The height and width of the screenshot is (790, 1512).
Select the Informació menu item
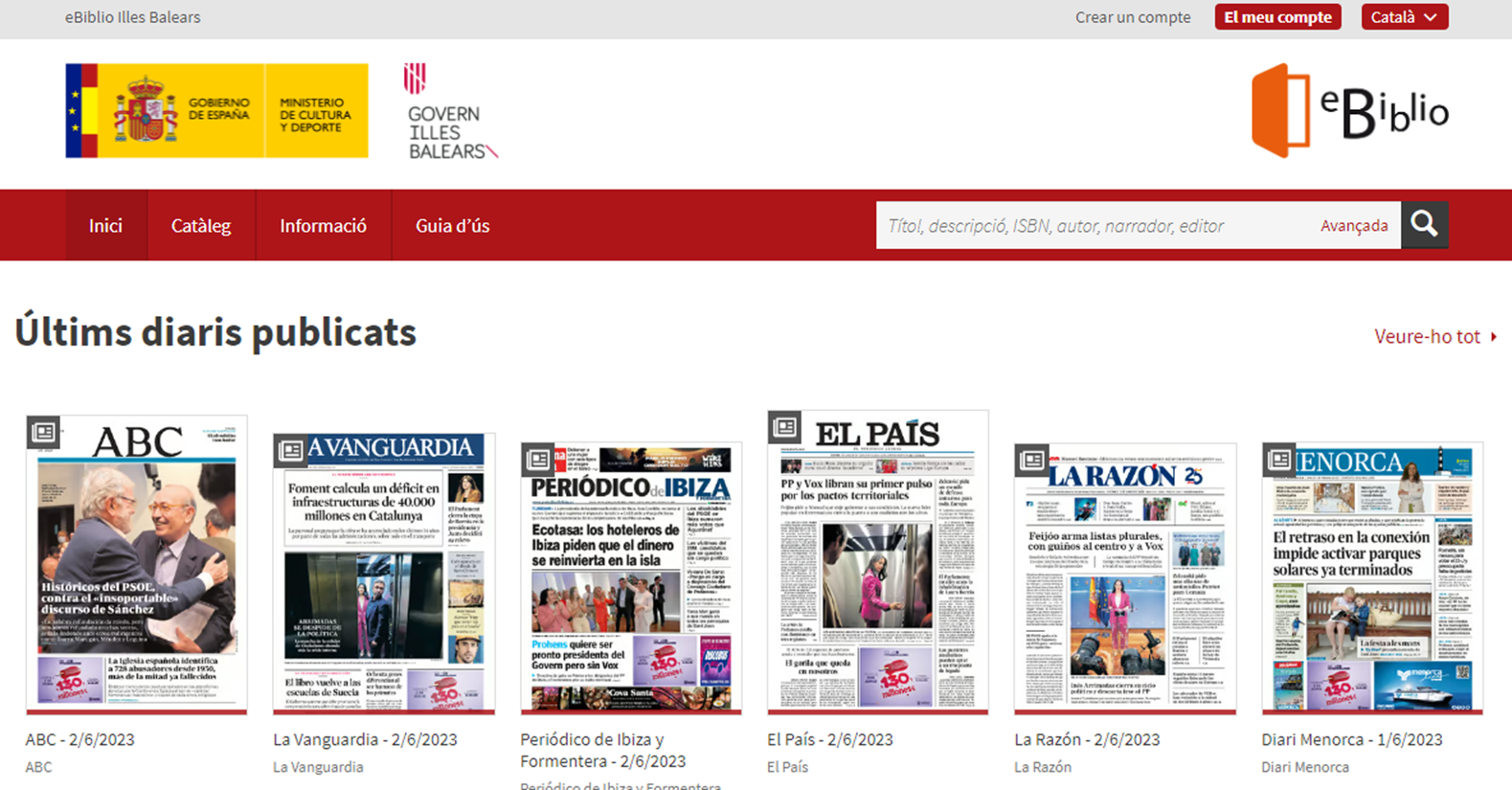(x=323, y=226)
